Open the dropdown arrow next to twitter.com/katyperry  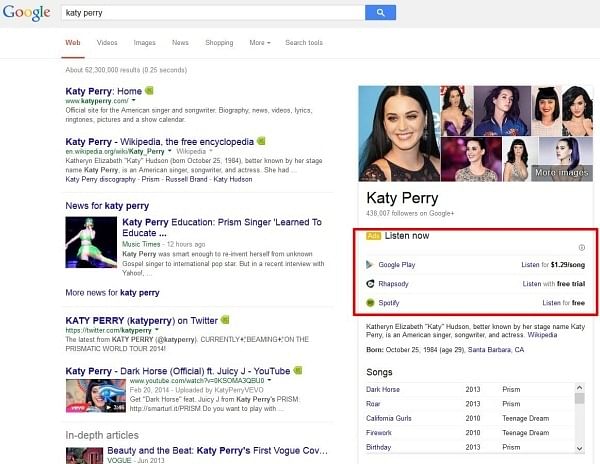157,329
